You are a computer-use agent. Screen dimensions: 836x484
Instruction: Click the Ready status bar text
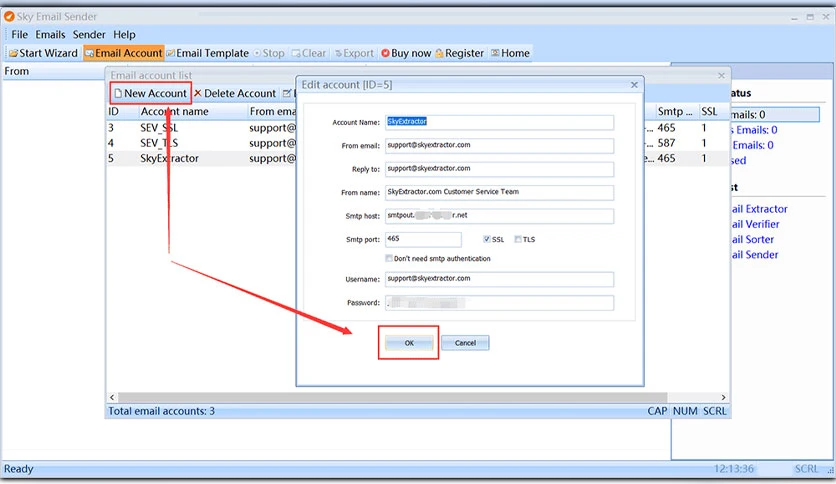tap(19, 469)
